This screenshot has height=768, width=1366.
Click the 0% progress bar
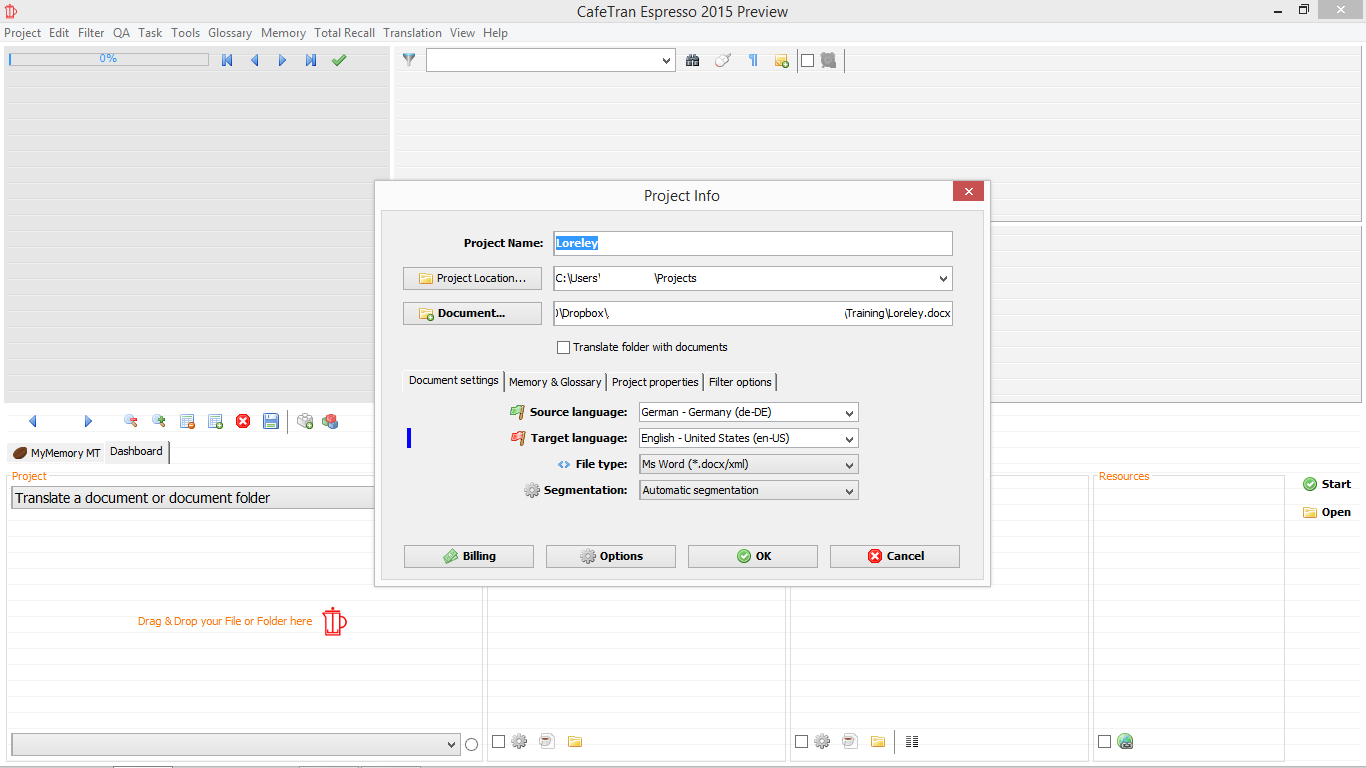tap(108, 60)
